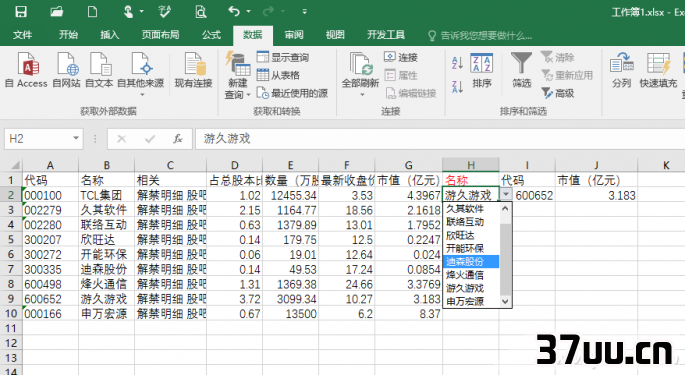Select column header A
Screen dimensions: 685x375
click(50, 165)
